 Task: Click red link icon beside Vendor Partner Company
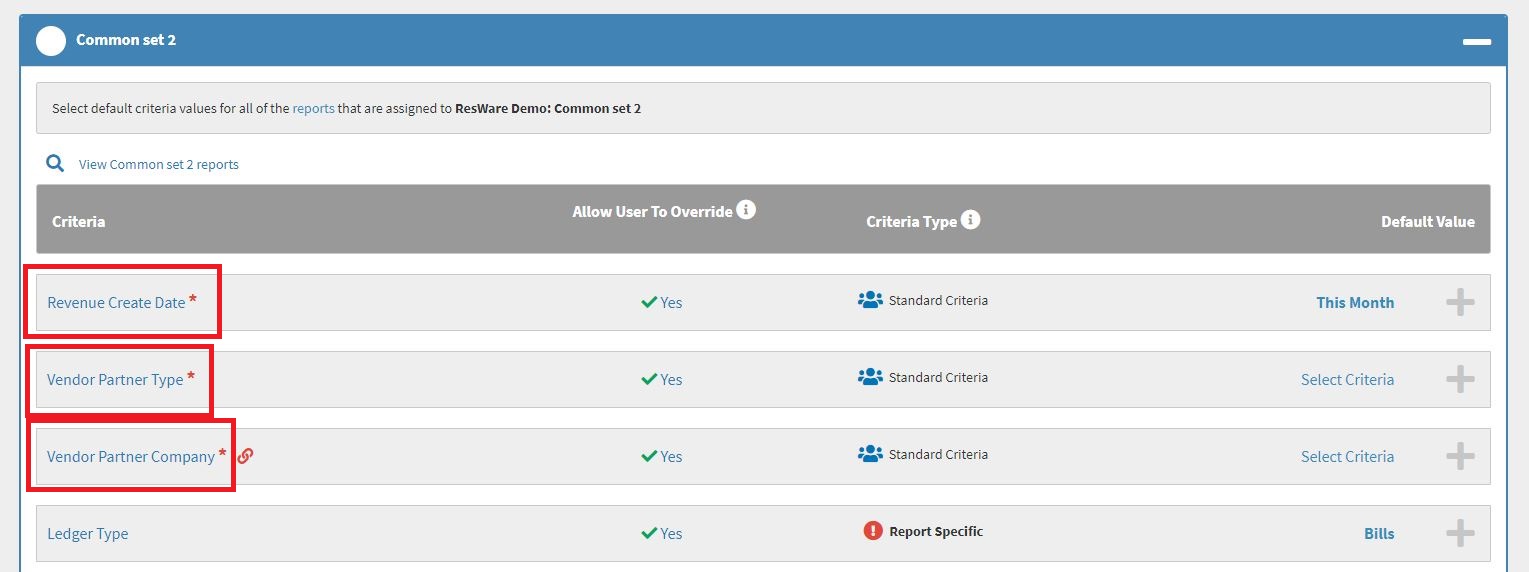pyautogui.click(x=245, y=456)
